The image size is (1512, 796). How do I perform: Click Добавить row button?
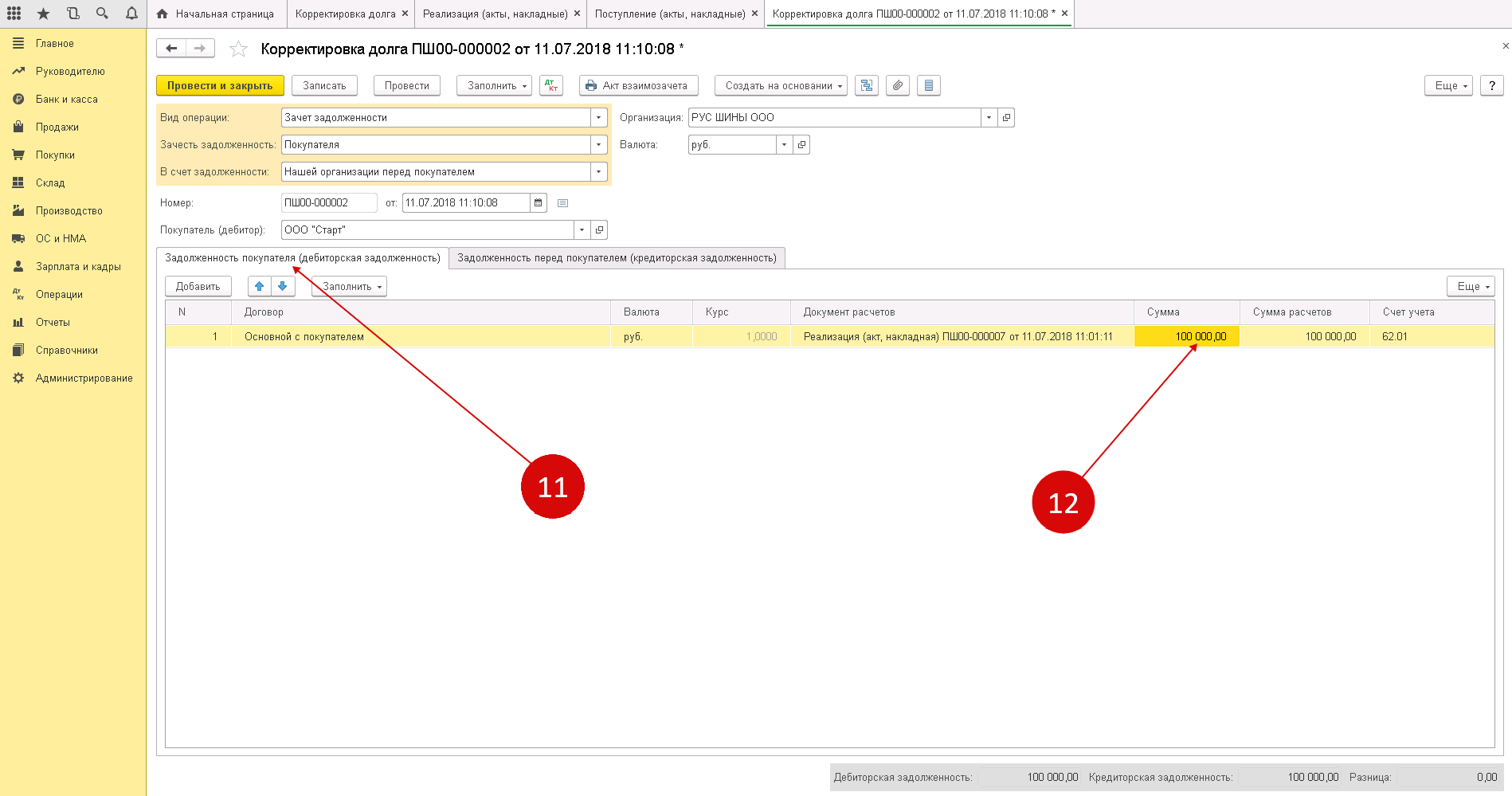pyautogui.click(x=198, y=287)
